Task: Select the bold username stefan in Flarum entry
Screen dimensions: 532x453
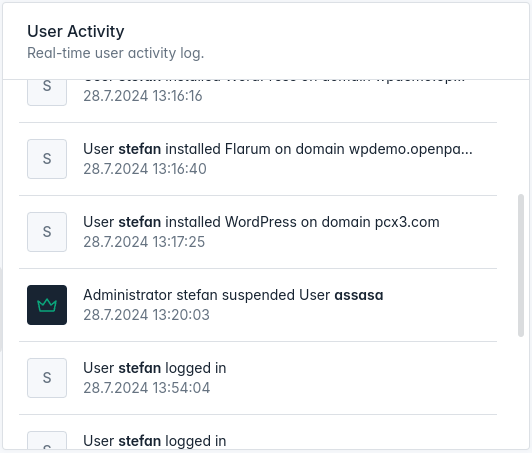Action: [x=139, y=149]
